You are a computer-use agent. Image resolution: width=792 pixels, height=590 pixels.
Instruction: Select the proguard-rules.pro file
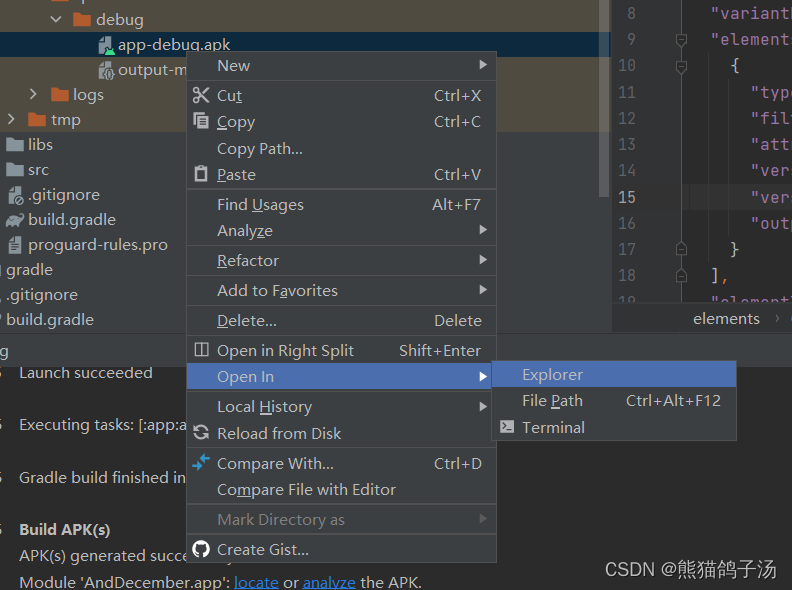pyautogui.click(x=97, y=245)
